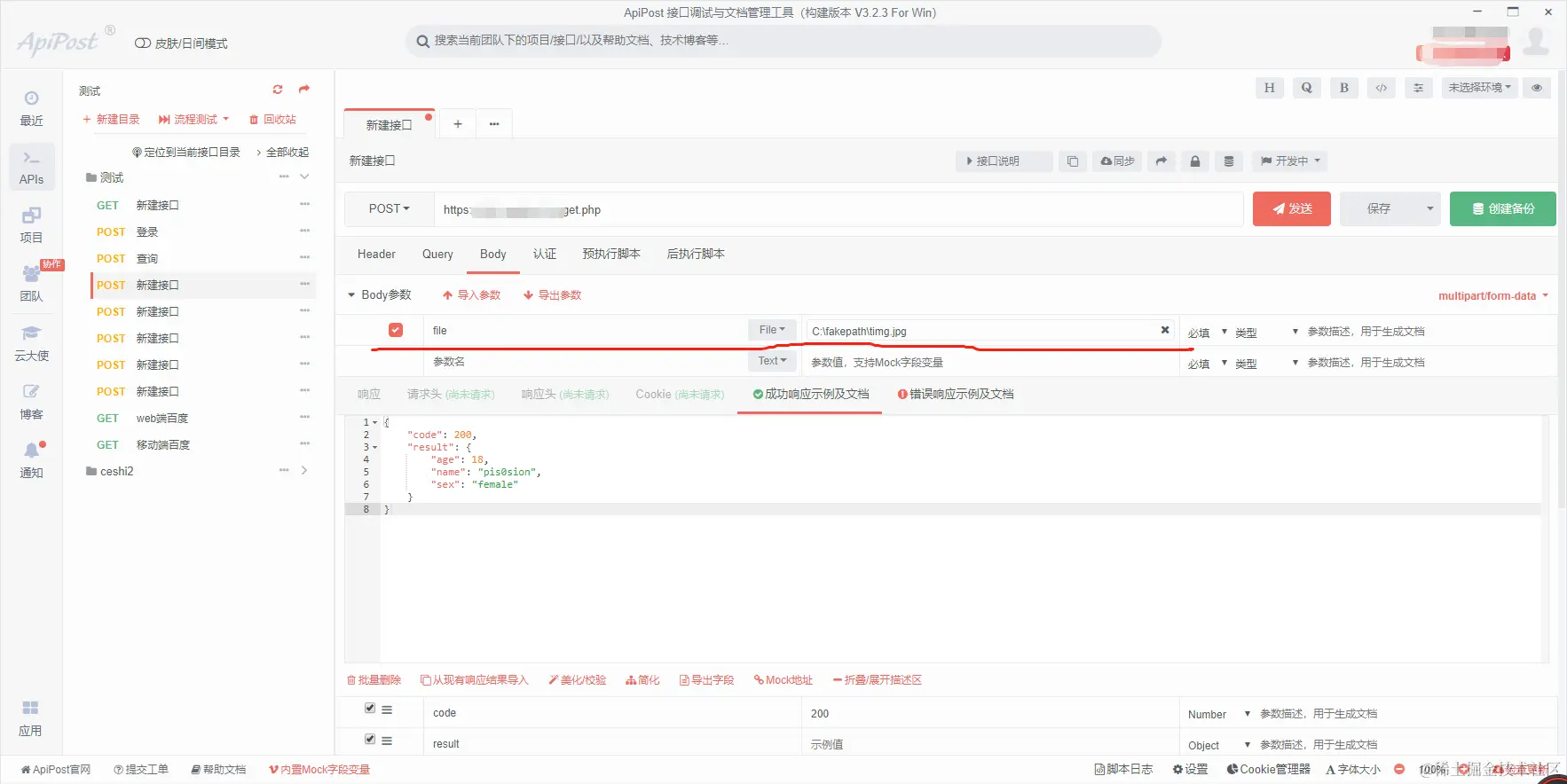
Task: Click the refresh icon beside project name 测试
Action: point(278,90)
